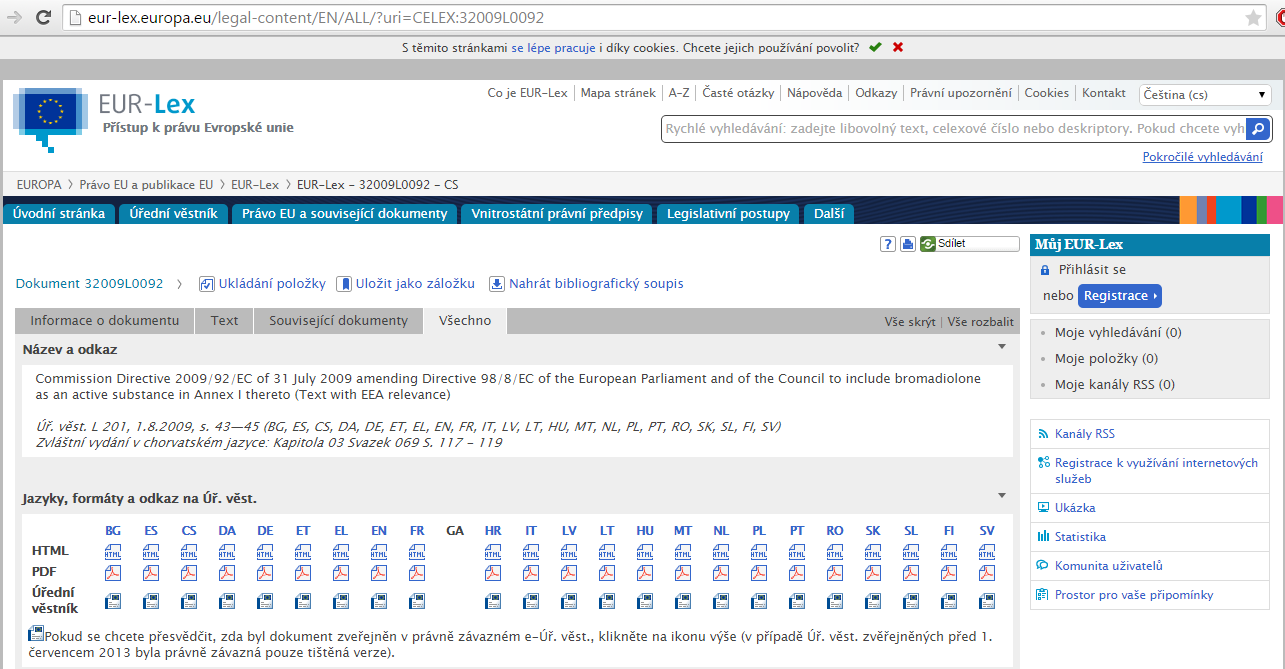The image size is (1285, 669).
Task: Open Pokročilé vyhledávání link
Action: click(1203, 157)
